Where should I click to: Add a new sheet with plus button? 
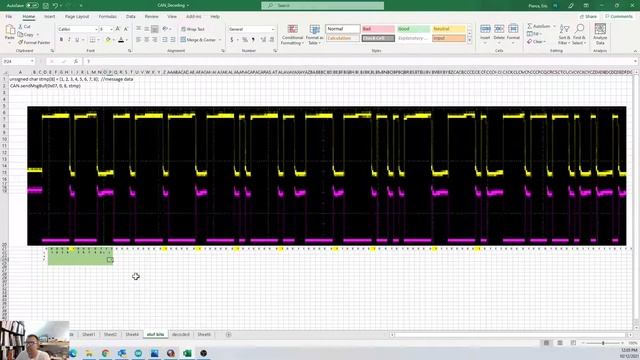point(229,334)
